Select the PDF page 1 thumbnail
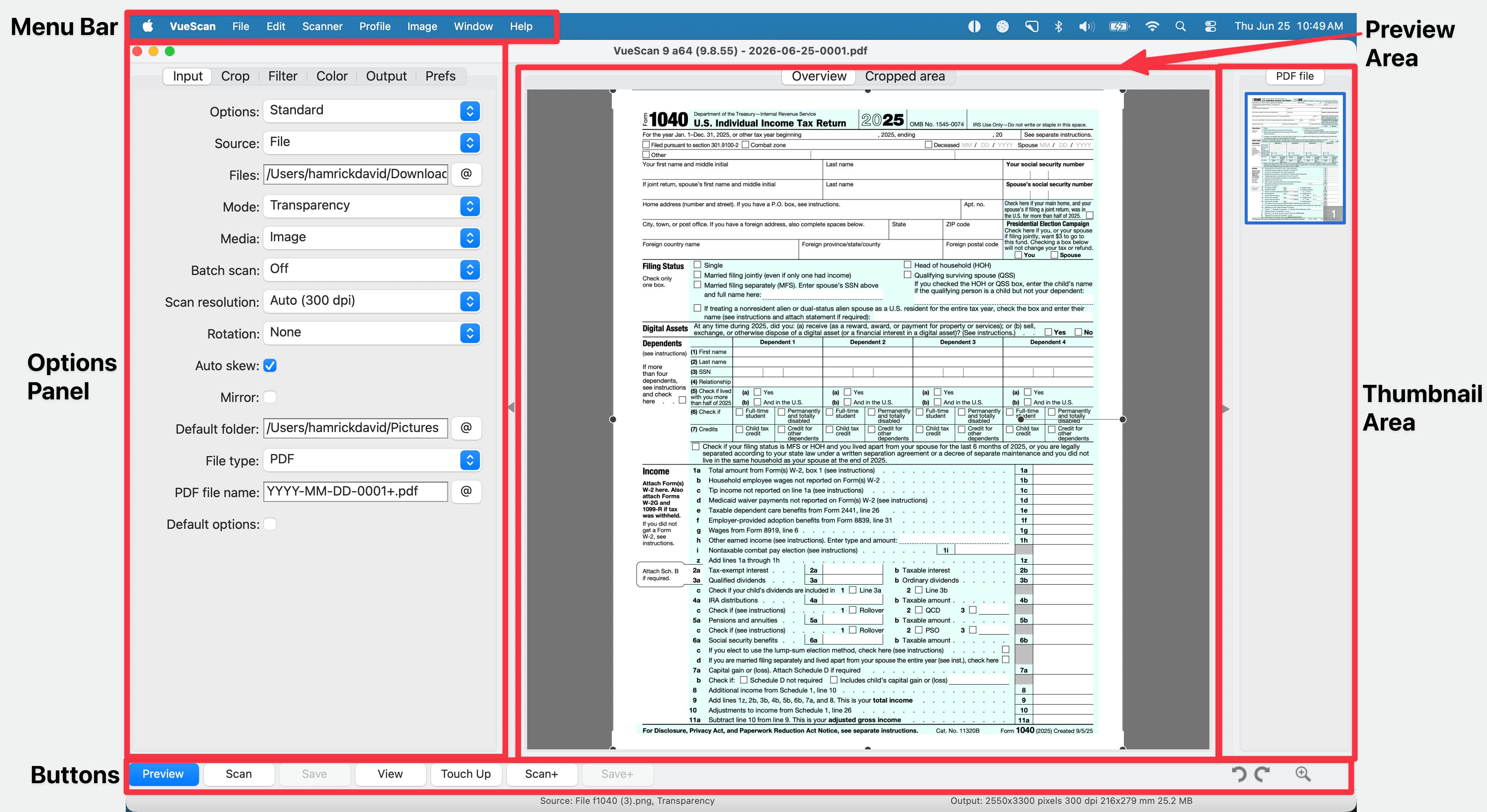Viewport: 1487px width, 812px height. (x=1295, y=158)
